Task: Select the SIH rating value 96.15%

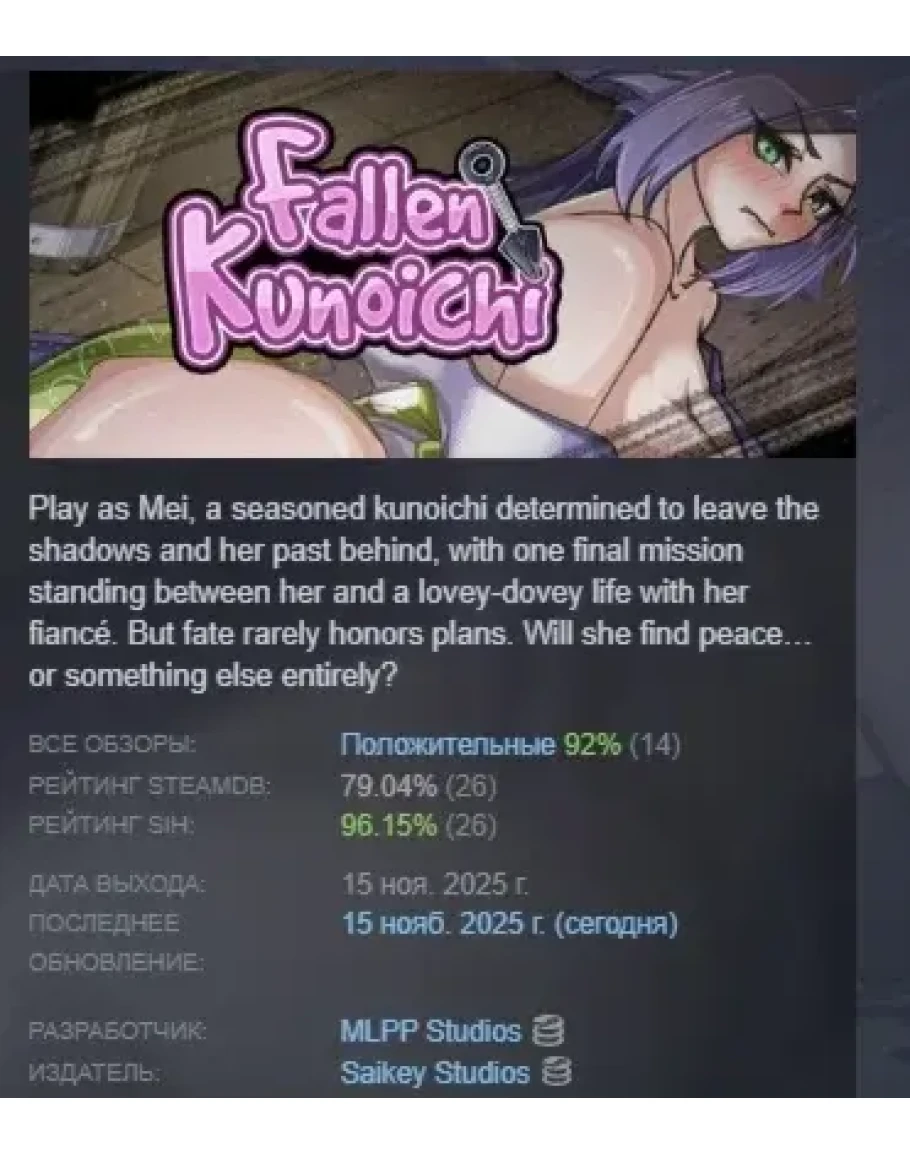Action: pos(388,826)
